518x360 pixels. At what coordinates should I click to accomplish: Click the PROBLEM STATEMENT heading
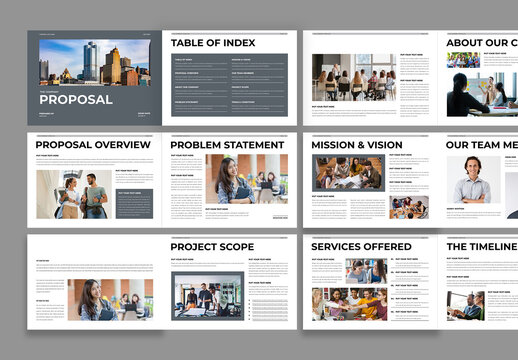(x=227, y=145)
